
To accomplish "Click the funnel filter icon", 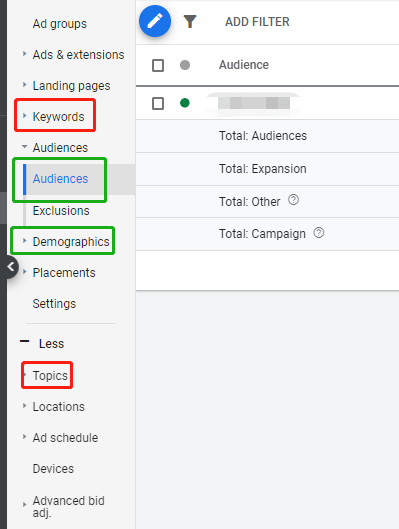I will [x=190, y=22].
